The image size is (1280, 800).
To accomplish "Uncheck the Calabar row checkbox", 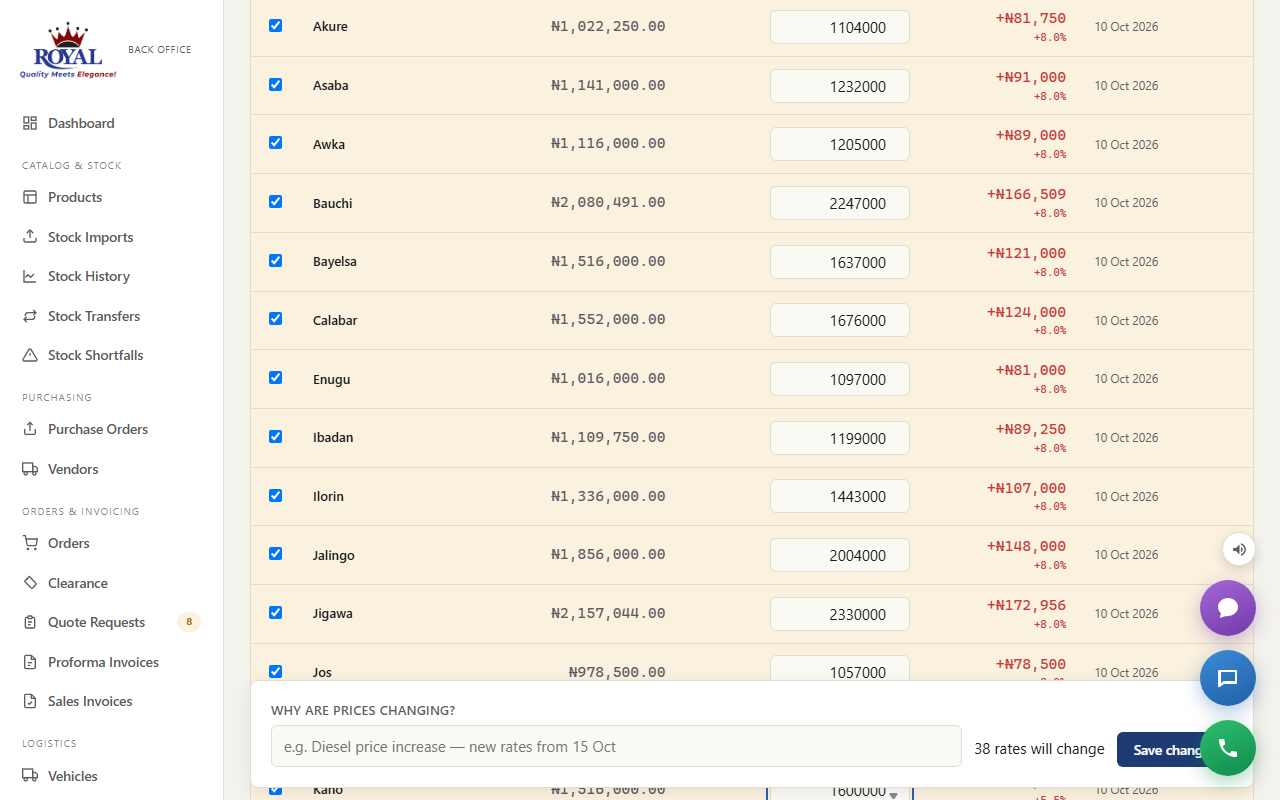I will (x=275, y=319).
